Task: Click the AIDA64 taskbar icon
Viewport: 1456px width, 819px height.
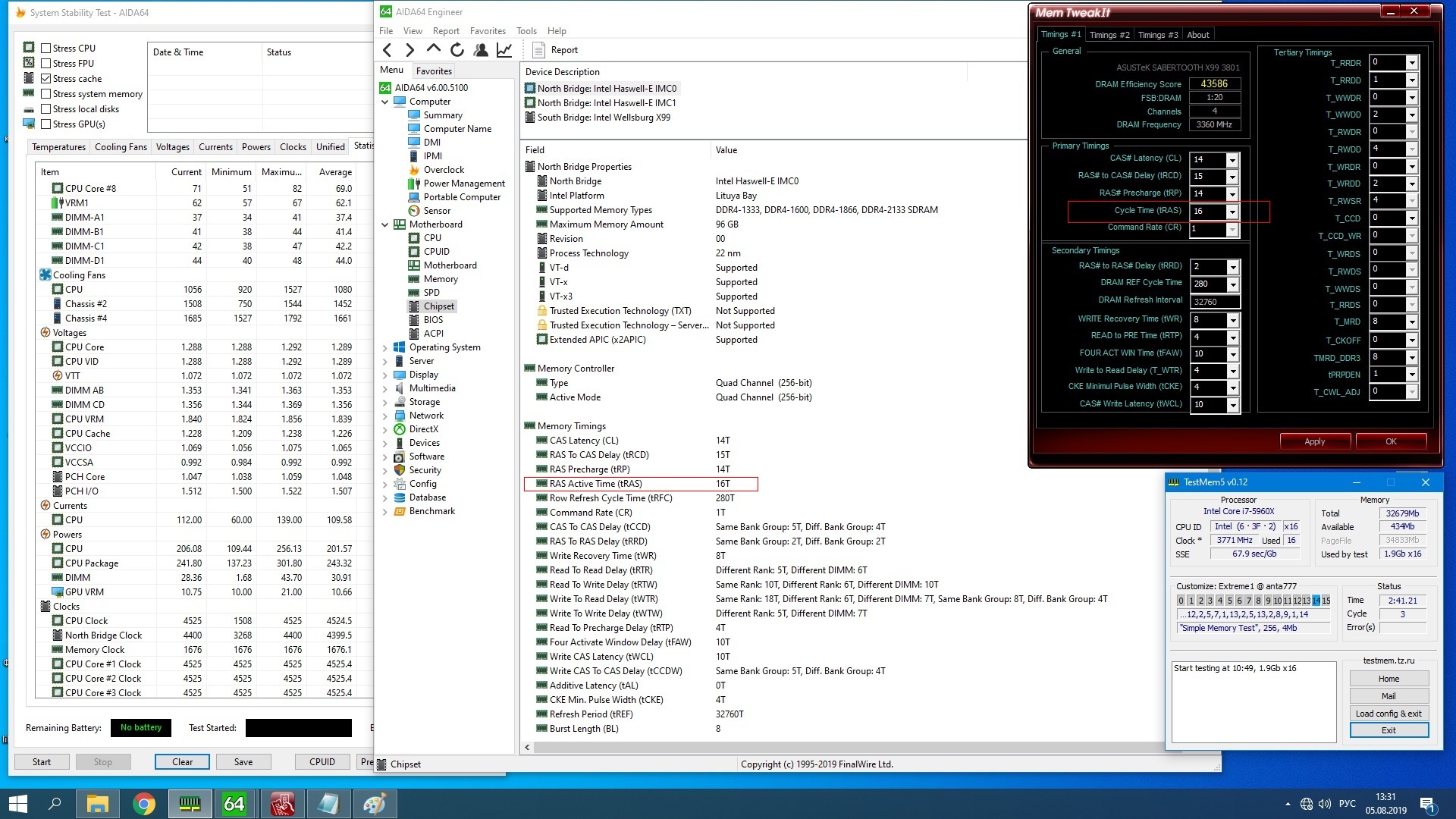Action: click(x=234, y=804)
